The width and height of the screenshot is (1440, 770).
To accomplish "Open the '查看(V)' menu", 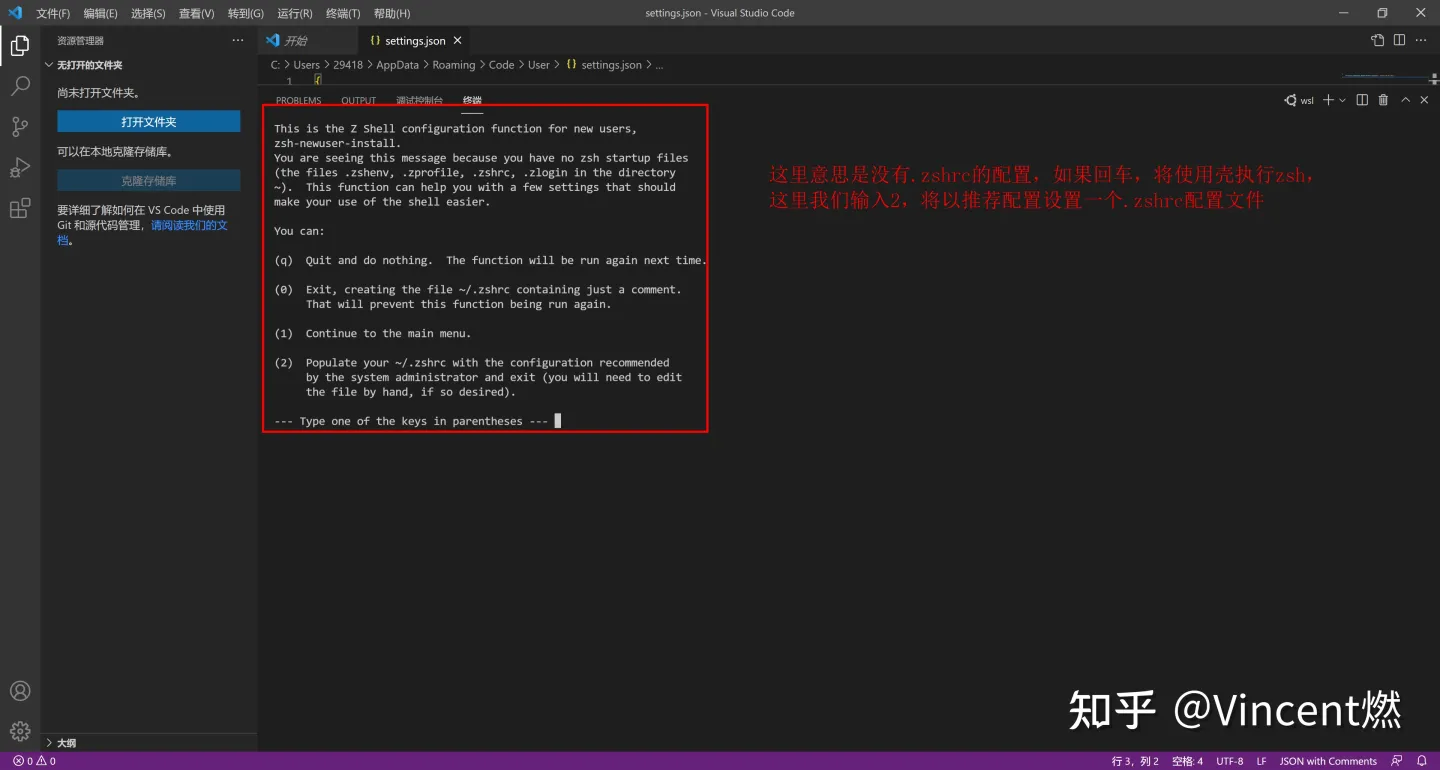I will pyautogui.click(x=196, y=13).
